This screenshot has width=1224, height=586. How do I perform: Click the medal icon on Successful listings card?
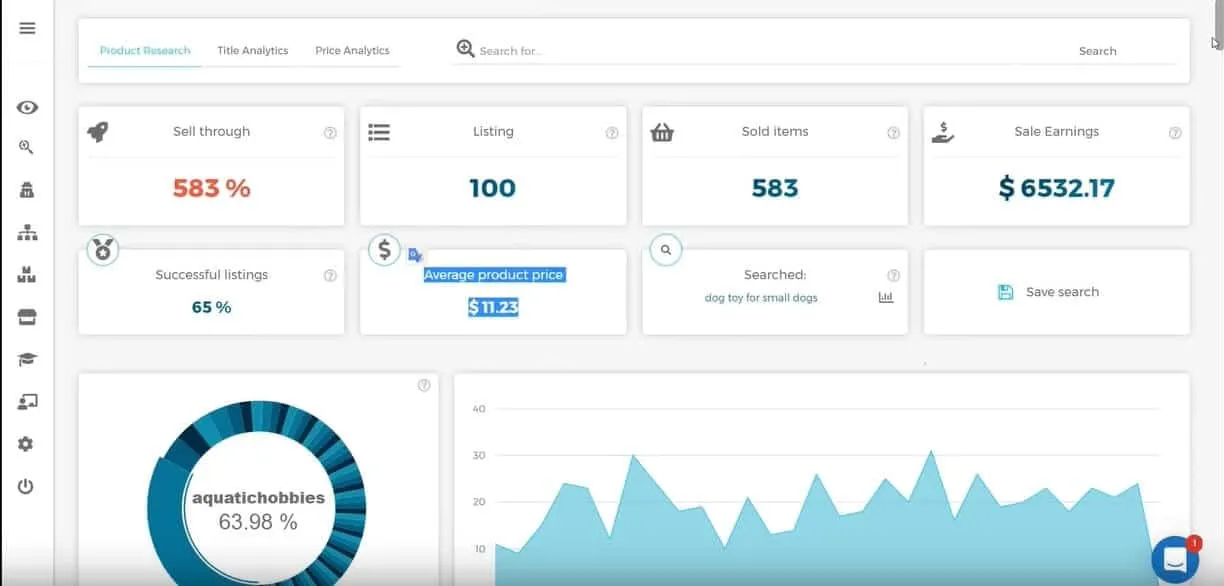[x=102, y=250]
